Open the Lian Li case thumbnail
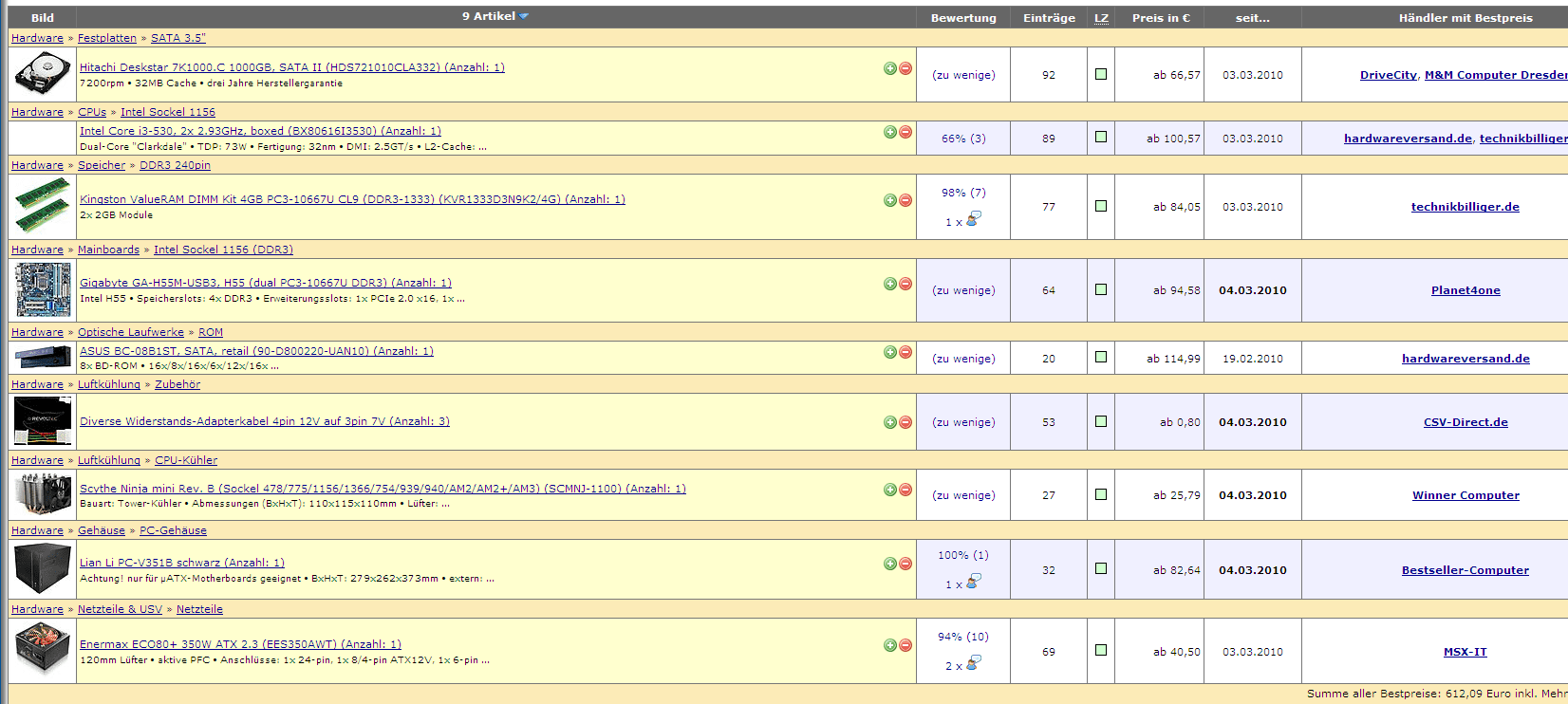 pos(43,569)
